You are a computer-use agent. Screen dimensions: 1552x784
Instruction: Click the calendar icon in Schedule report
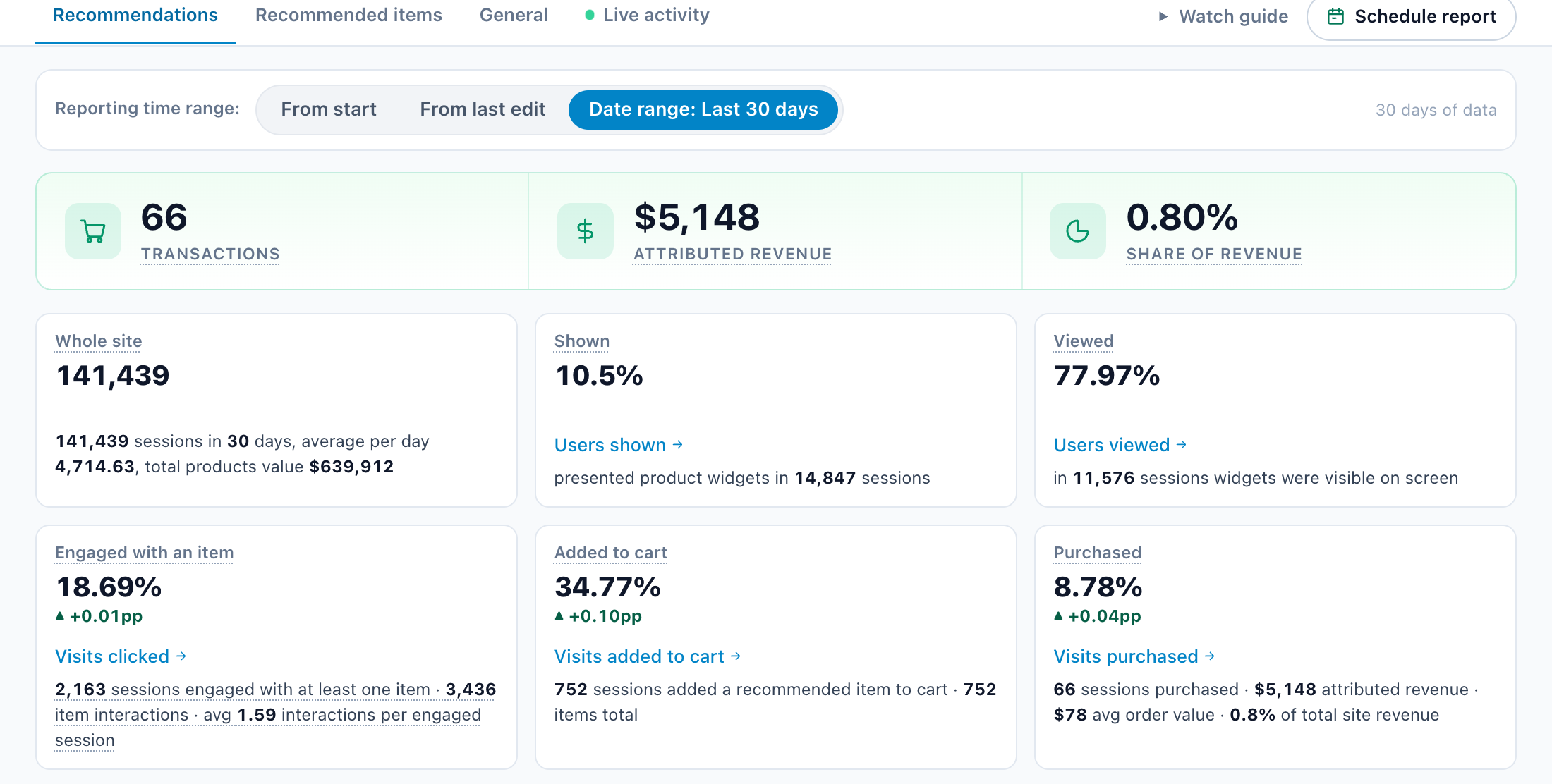click(x=1335, y=16)
